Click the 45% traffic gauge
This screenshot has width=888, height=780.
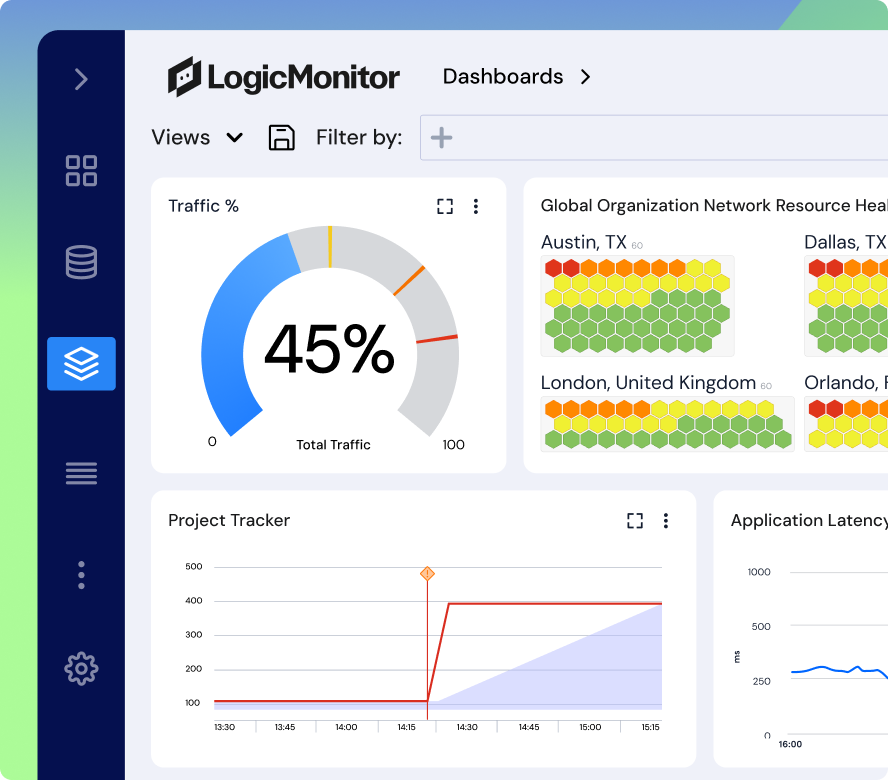[x=329, y=349]
